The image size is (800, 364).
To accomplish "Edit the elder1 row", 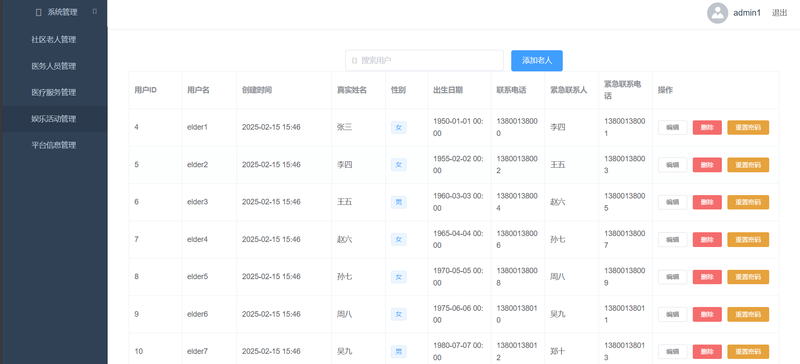I will [672, 128].
